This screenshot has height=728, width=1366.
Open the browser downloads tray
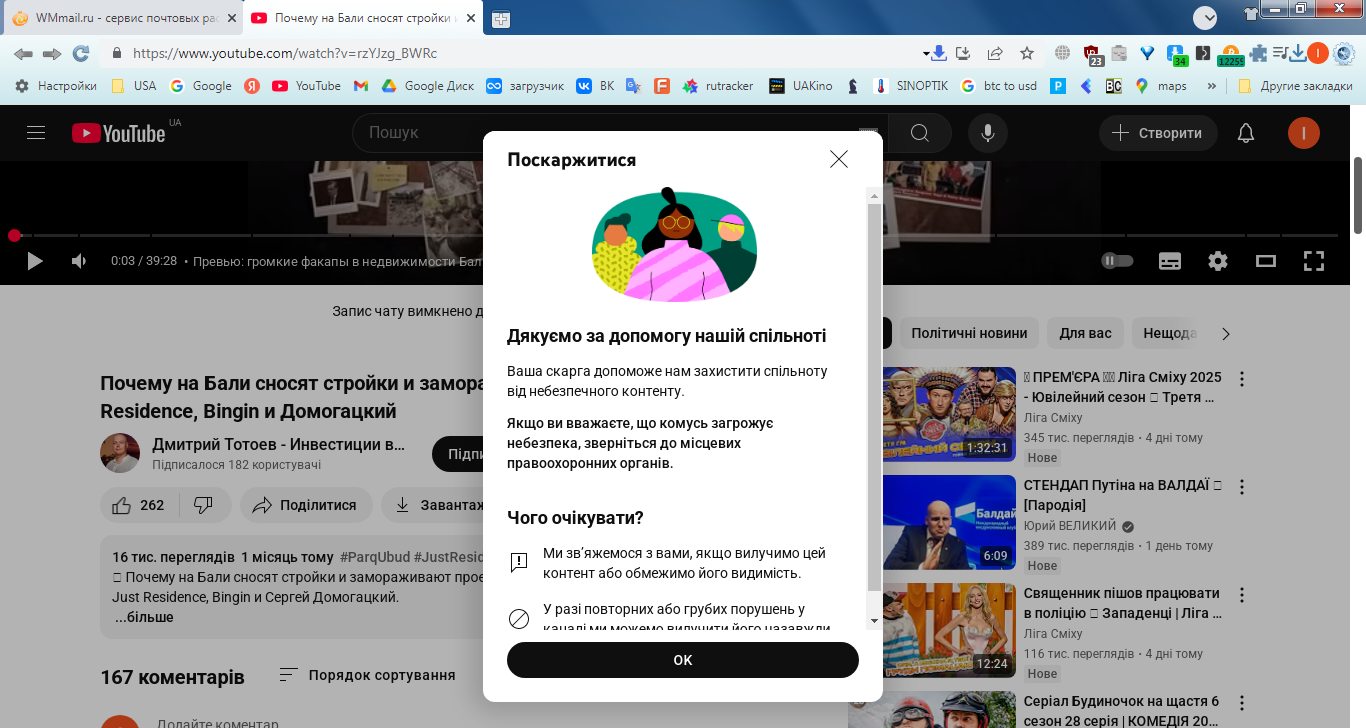tap(1298, 53)
